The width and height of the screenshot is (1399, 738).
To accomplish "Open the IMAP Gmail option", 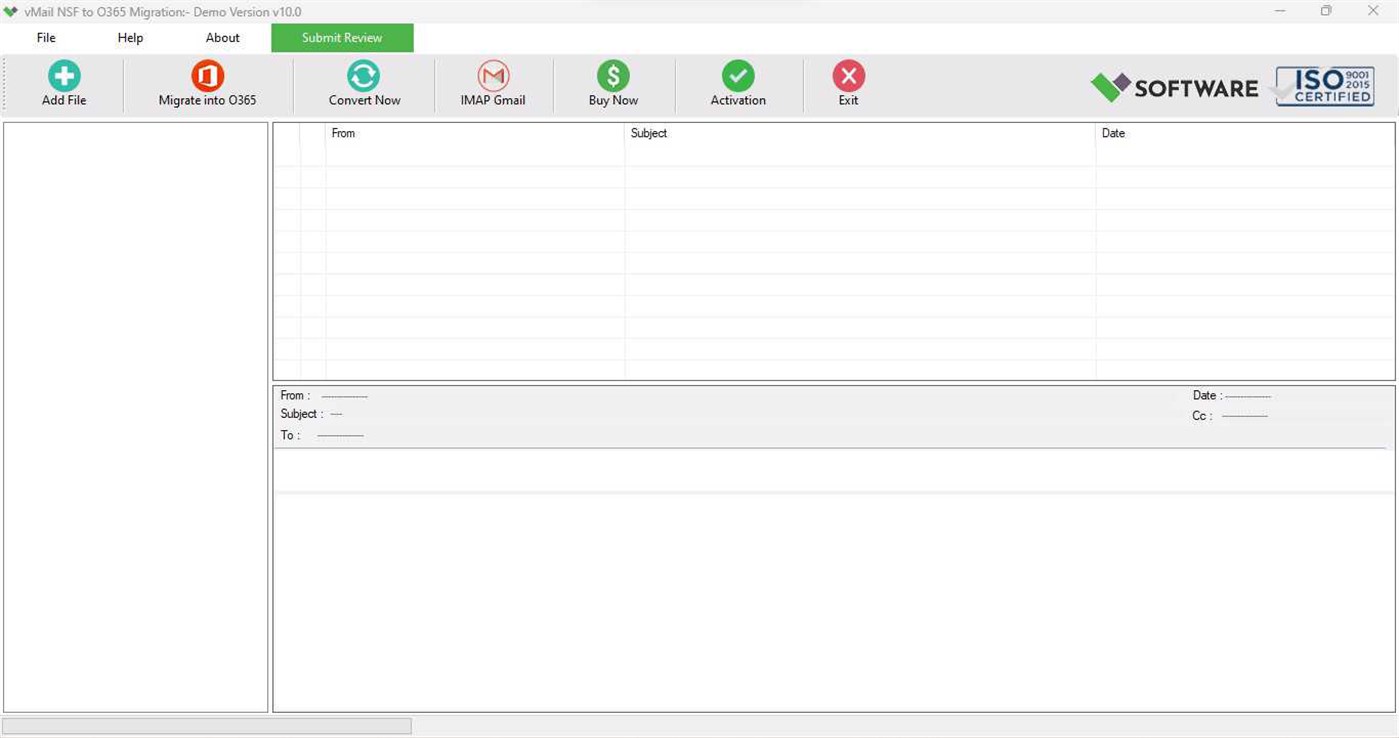I will (492, 82).
